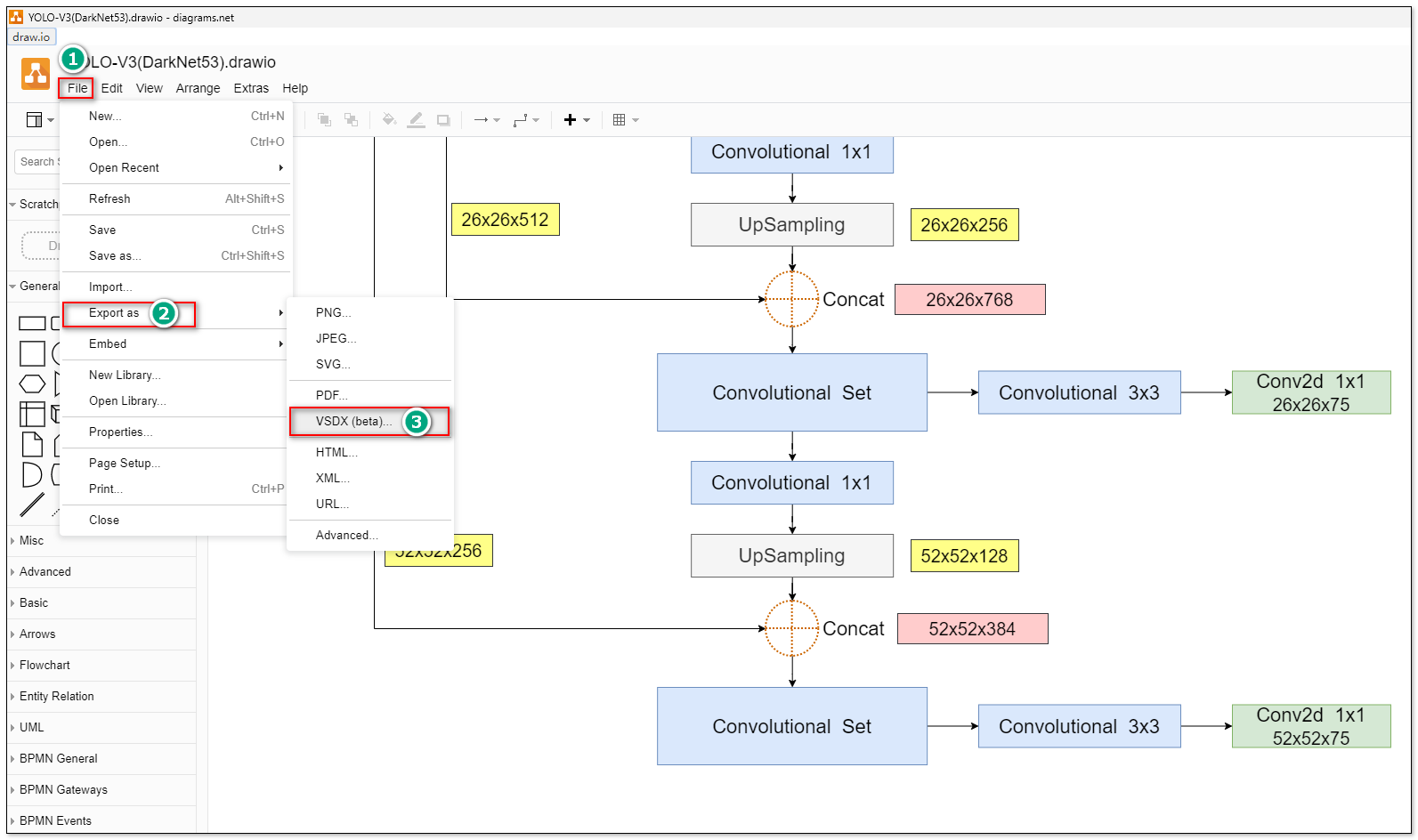Expand the Embed submenu

pos(176,343)
